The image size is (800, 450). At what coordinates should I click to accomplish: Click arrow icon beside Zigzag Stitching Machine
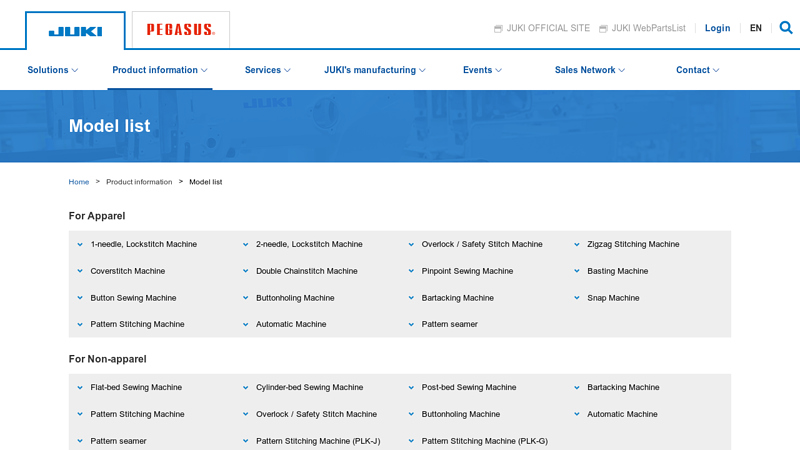[x=577, y=245]
